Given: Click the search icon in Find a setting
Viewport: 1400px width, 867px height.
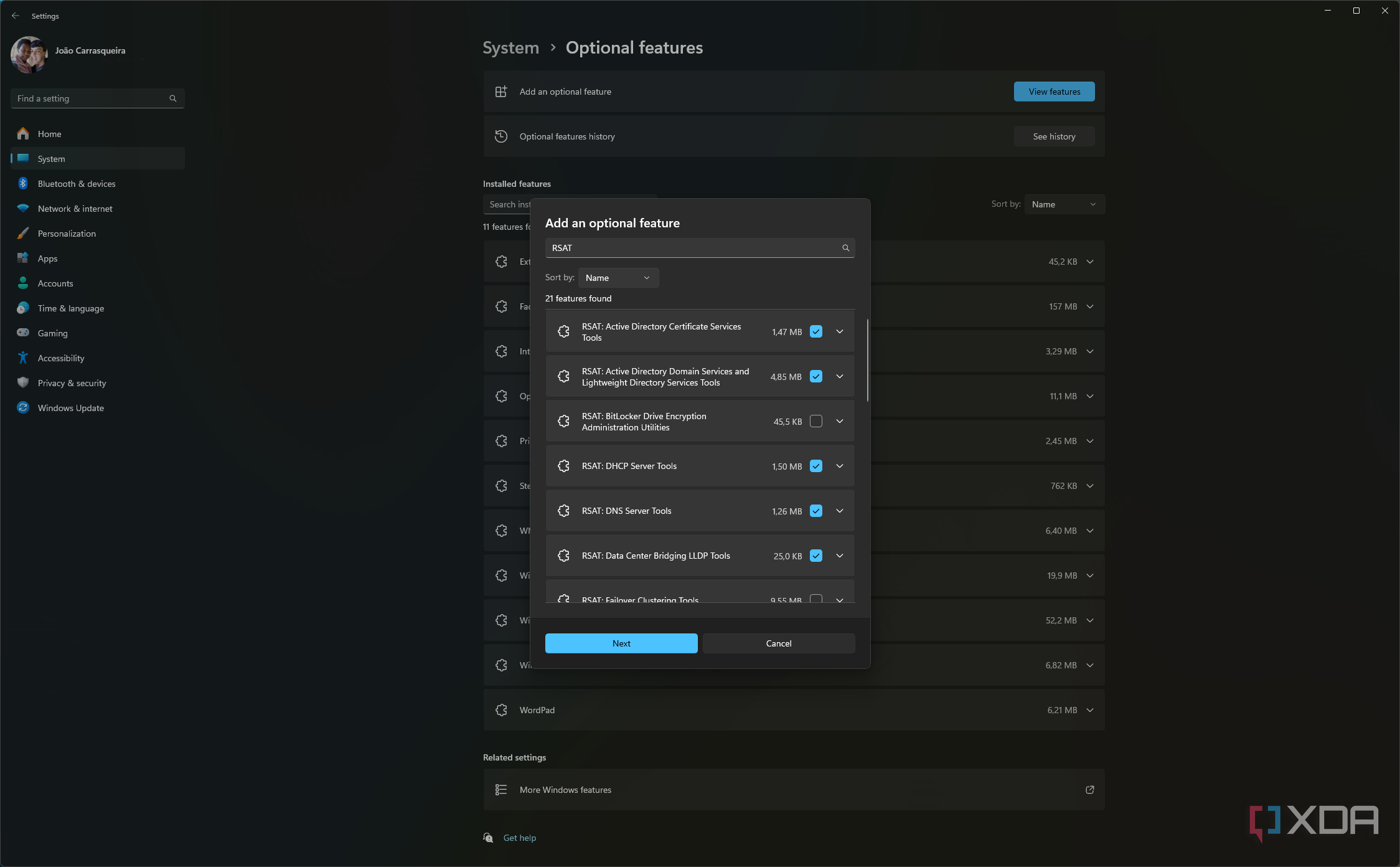Looking at the screenshot, I should [x=173, y=98].
